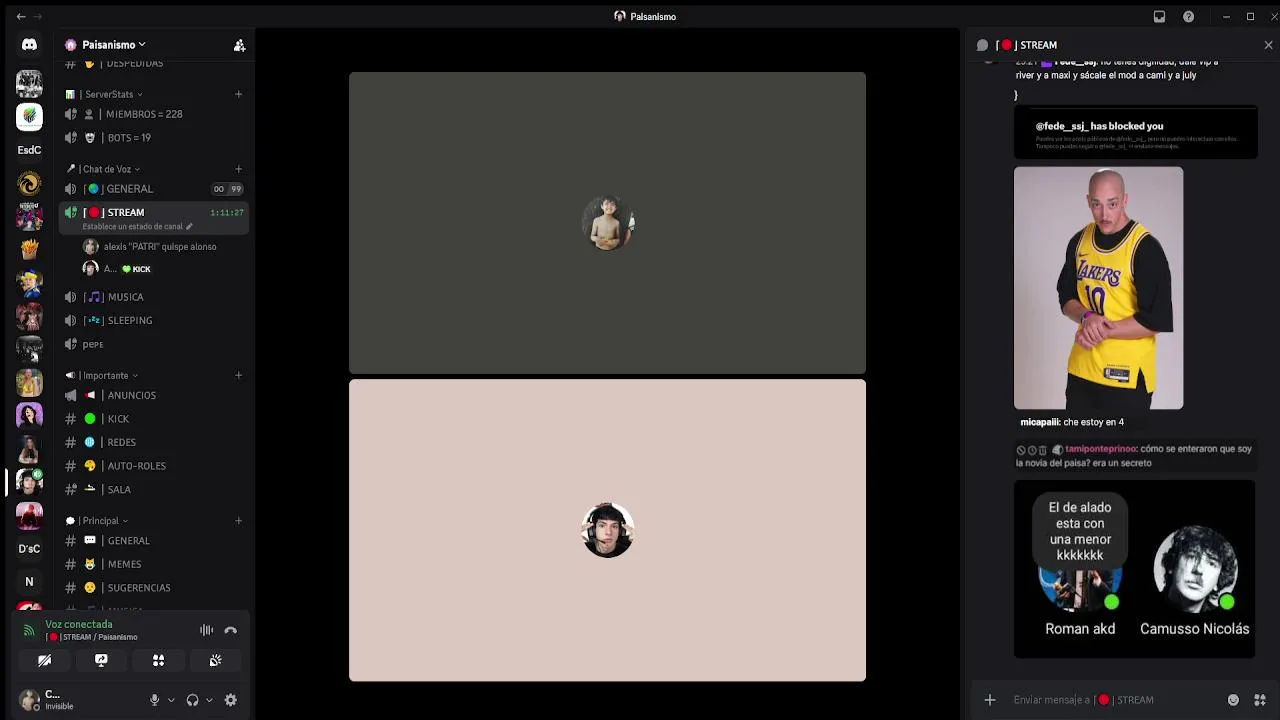
Task: Toggle the microphone mute
Action: 154,700
